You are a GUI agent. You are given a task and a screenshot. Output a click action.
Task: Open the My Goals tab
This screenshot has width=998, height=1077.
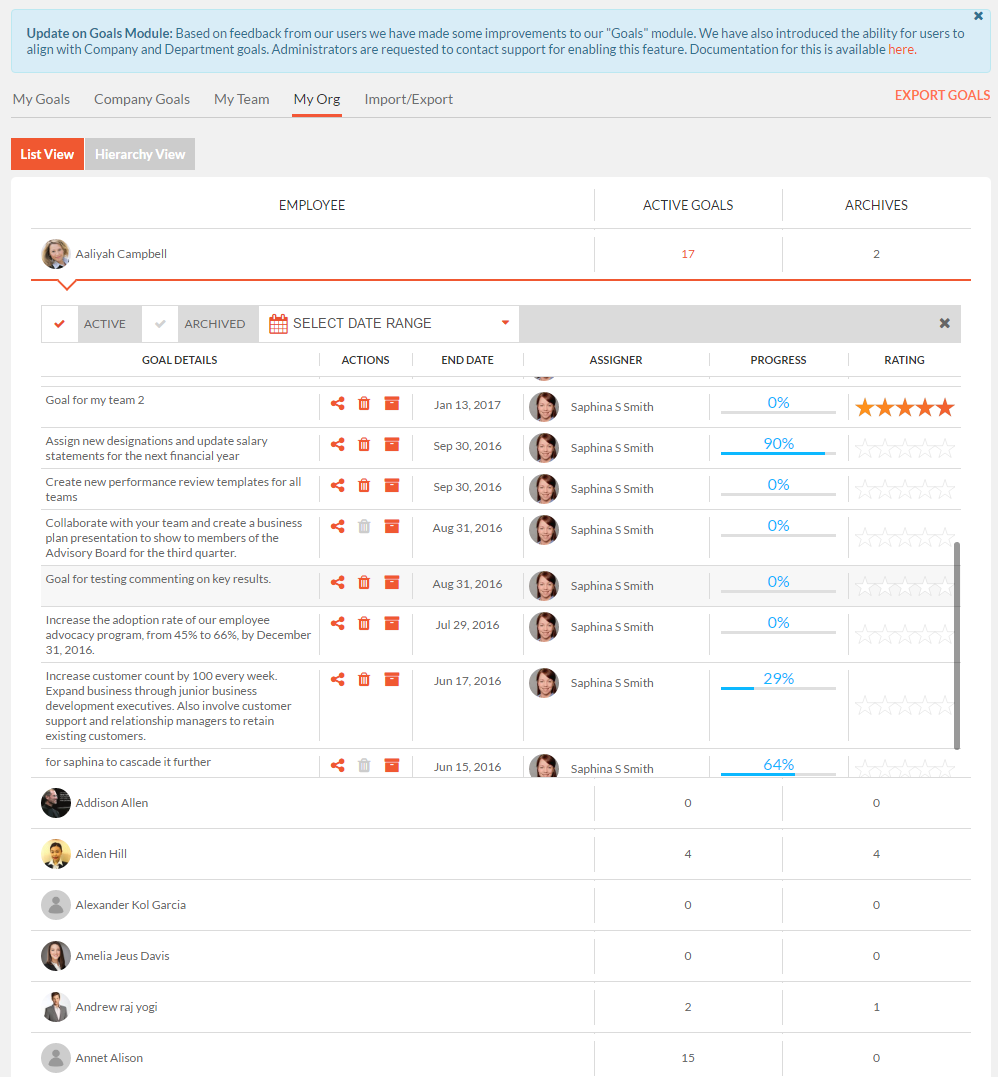pos(41,99)
